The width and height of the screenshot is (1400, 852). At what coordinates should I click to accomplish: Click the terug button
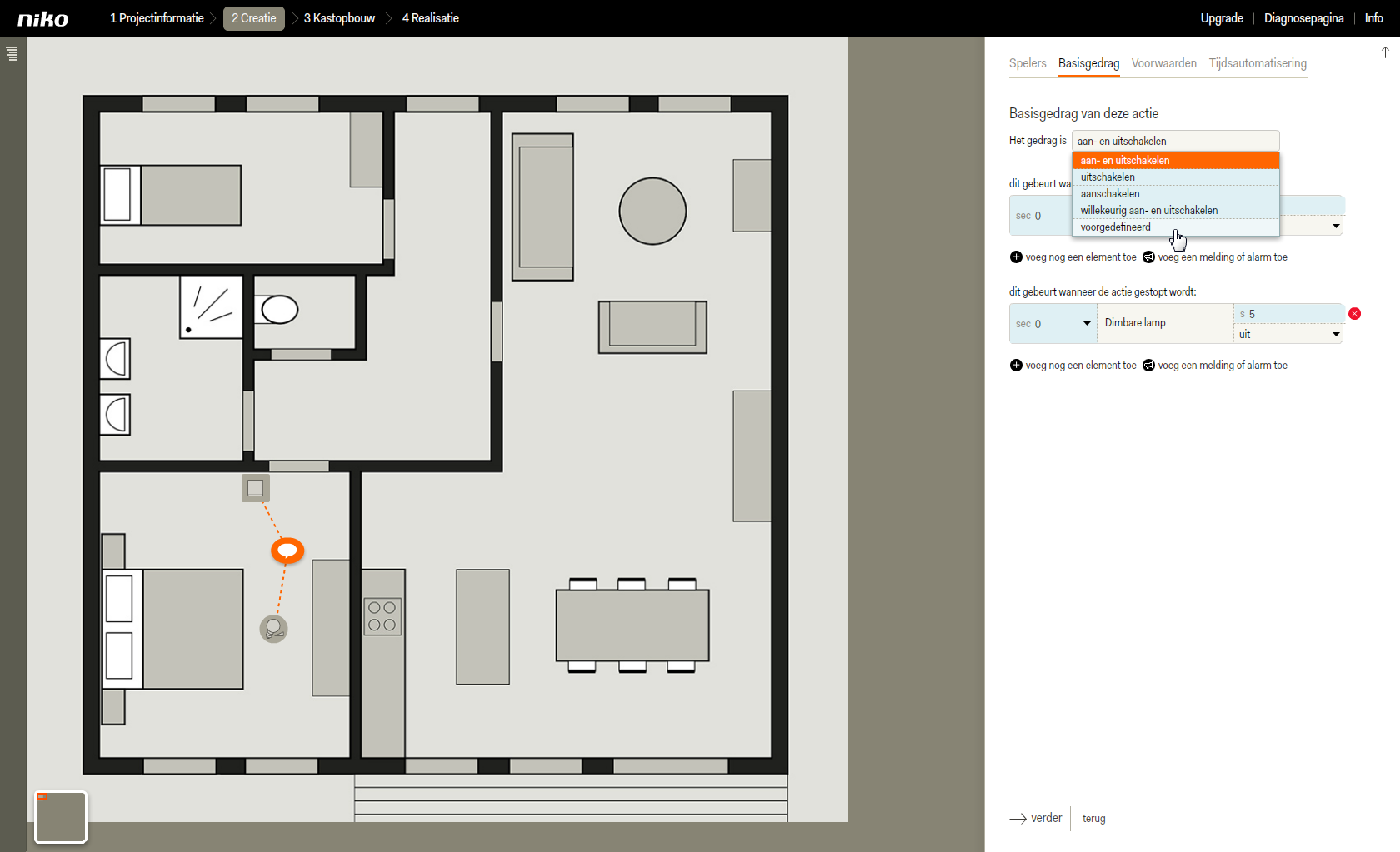click(x=1093, y=819)
